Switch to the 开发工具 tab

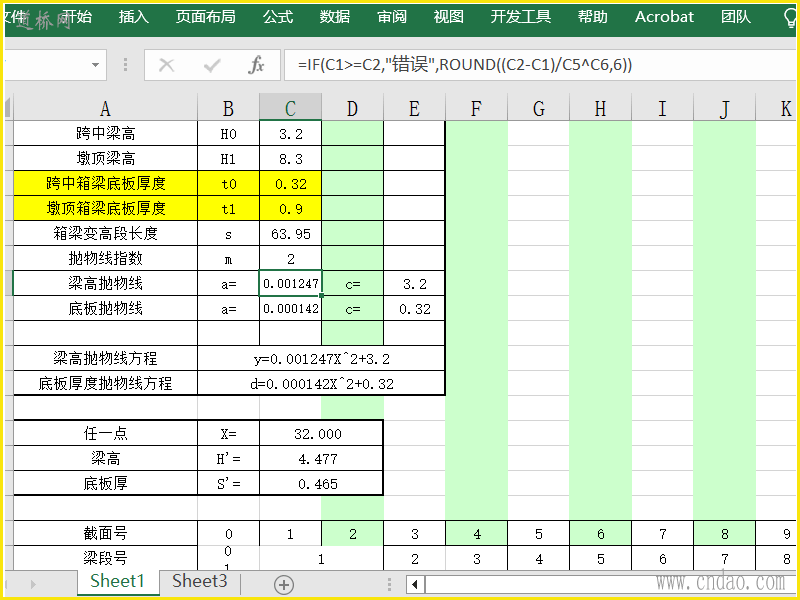pos(520,17)
